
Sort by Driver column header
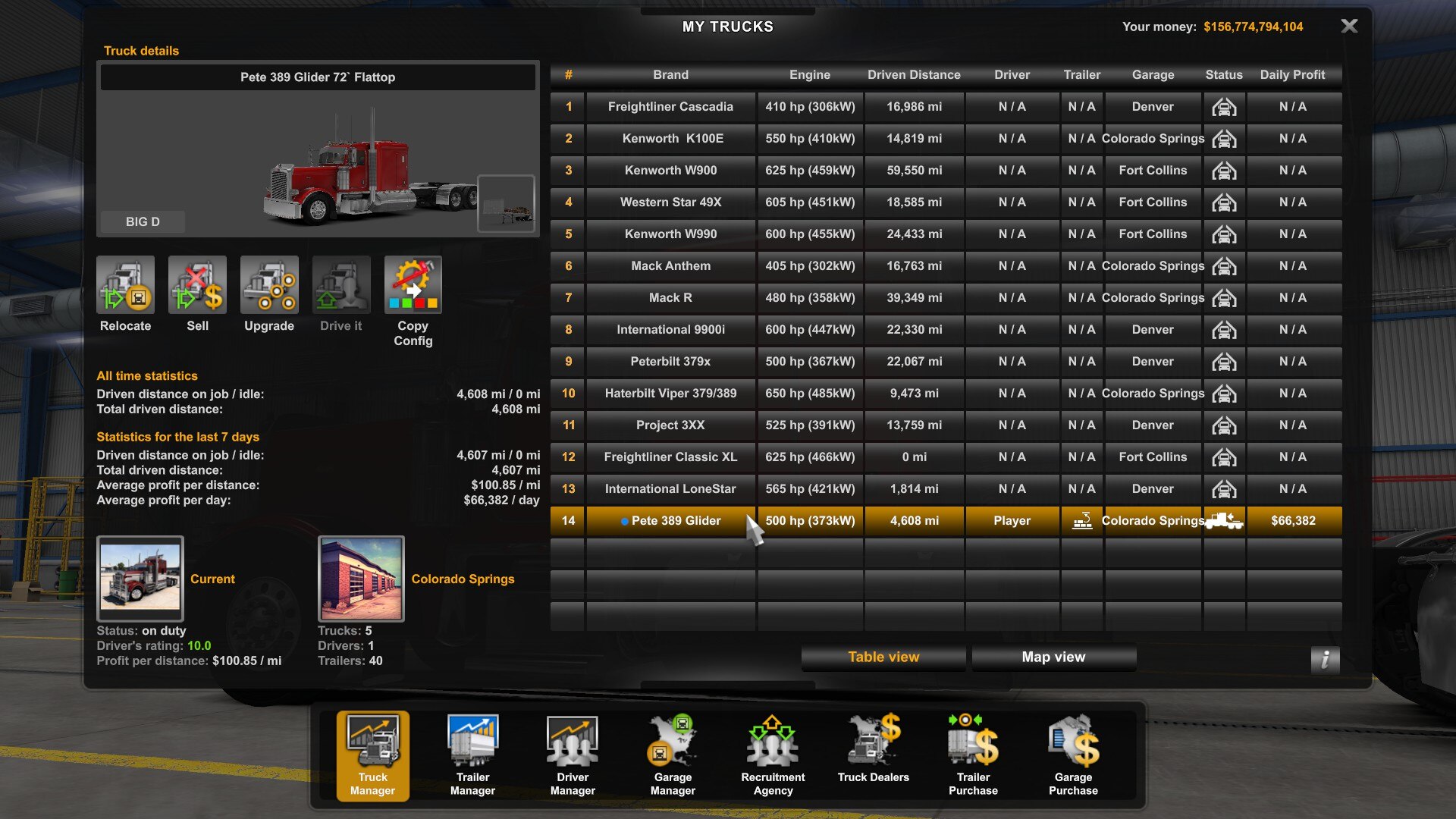(x=1012, y=75)
